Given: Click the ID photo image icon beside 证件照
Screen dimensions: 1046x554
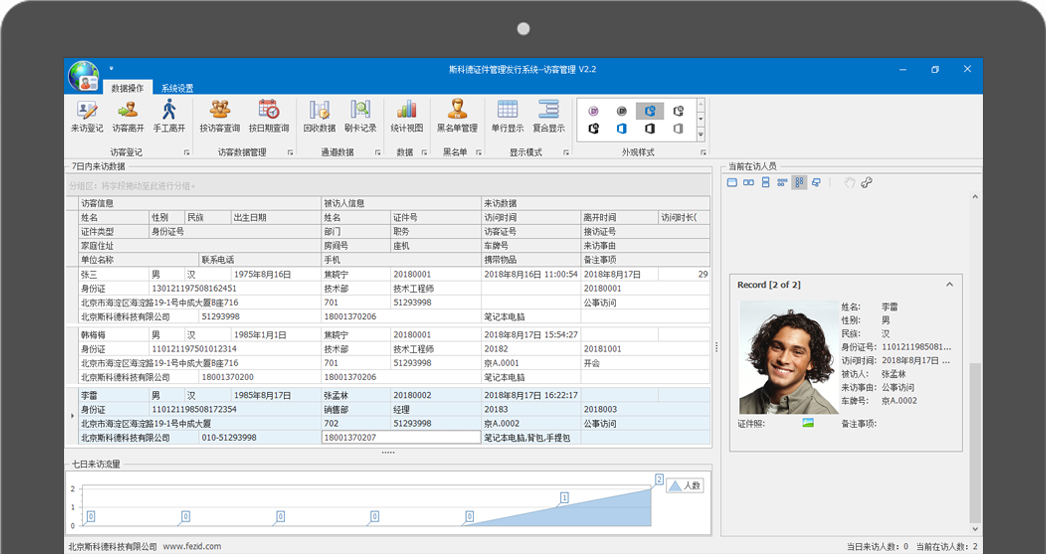Looking at the screenshot, I should (808, 423).
